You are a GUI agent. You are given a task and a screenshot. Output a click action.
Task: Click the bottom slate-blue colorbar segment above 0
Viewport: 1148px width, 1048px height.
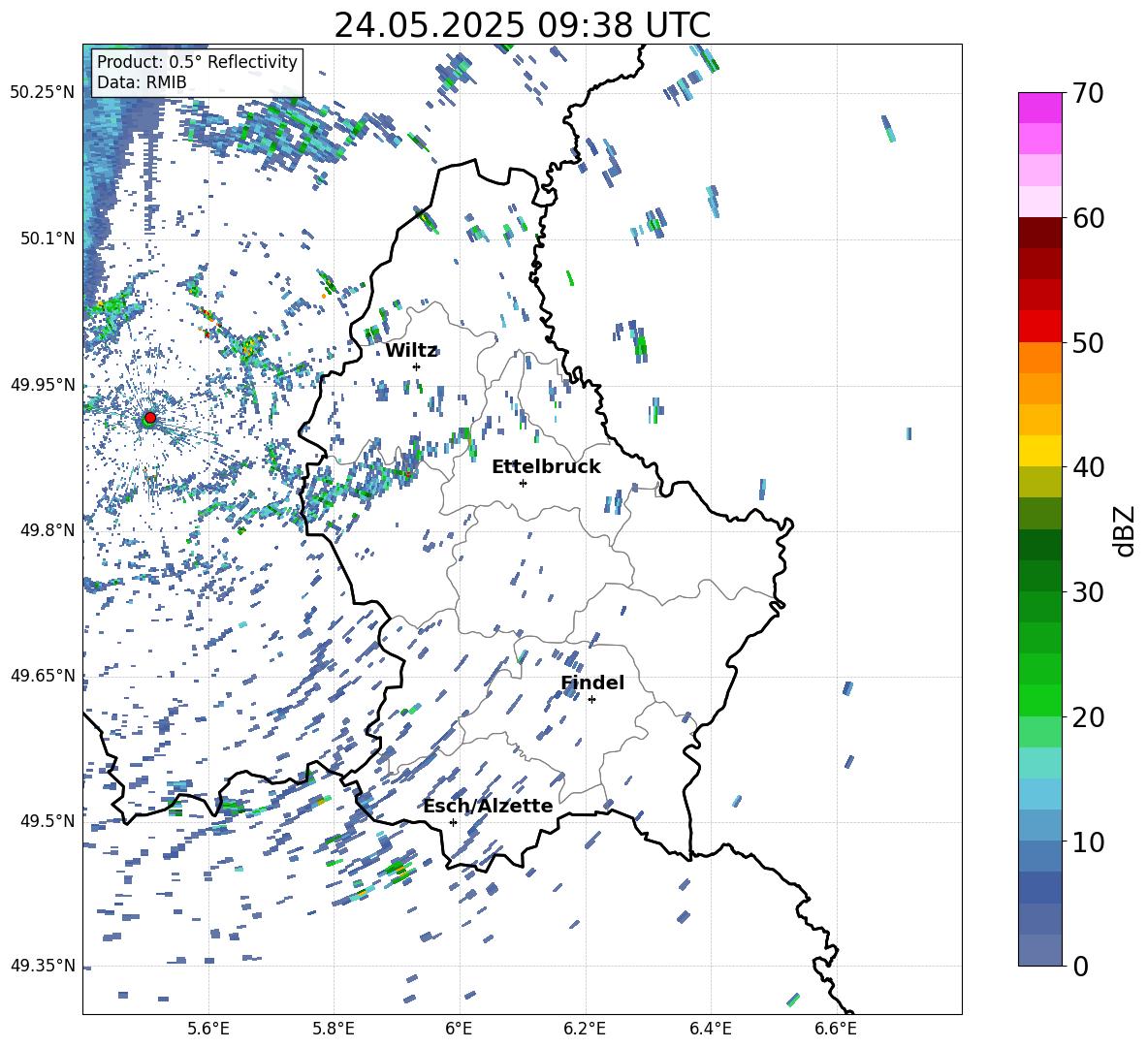point(1040,950)
